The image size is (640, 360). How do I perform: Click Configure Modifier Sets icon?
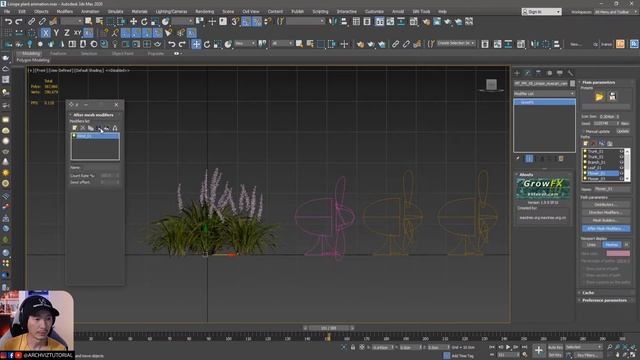pos(561,158)
